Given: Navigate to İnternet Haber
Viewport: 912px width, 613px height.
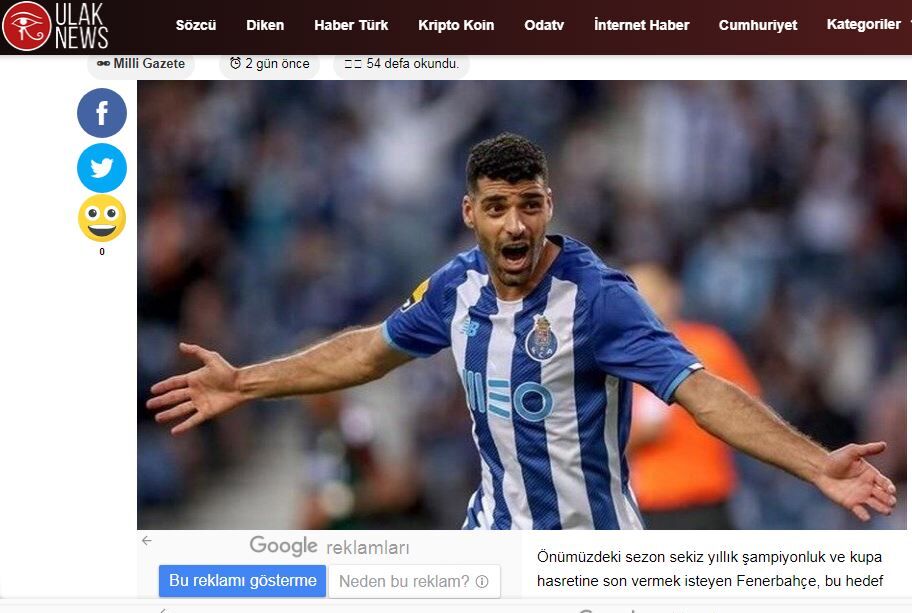Looking at the screenshot, I should pos(641,25).
